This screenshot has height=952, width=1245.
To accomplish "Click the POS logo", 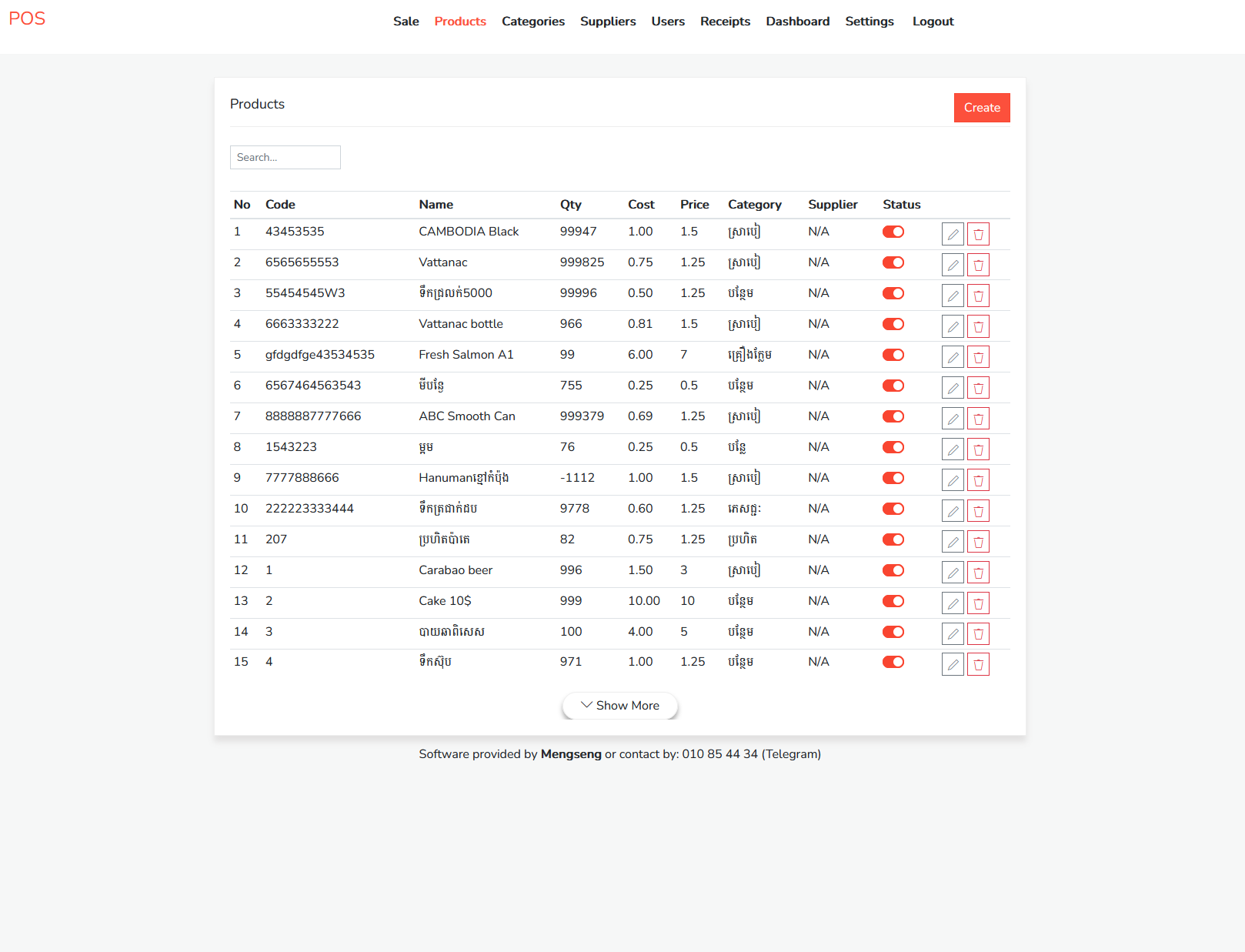I will click(x=27, y=18).
